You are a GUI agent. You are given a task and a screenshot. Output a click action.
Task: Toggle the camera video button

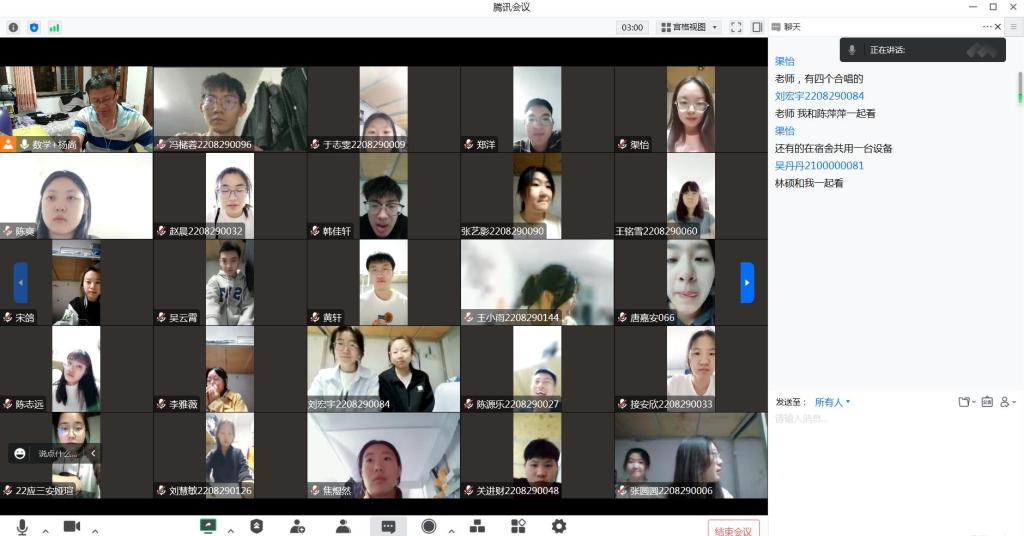pos(72,526)
